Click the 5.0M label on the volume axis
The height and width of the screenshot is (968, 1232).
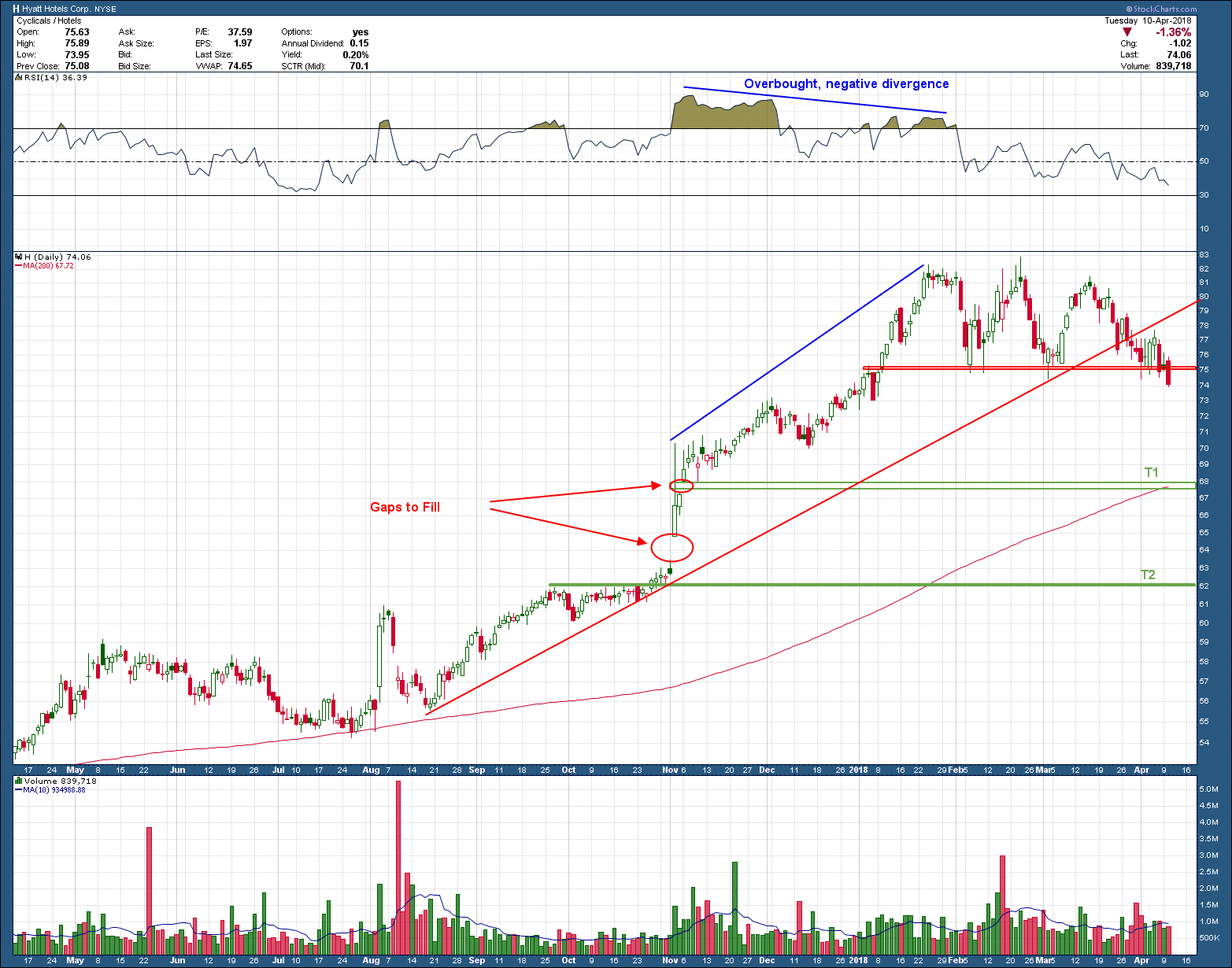(1209, 789)
